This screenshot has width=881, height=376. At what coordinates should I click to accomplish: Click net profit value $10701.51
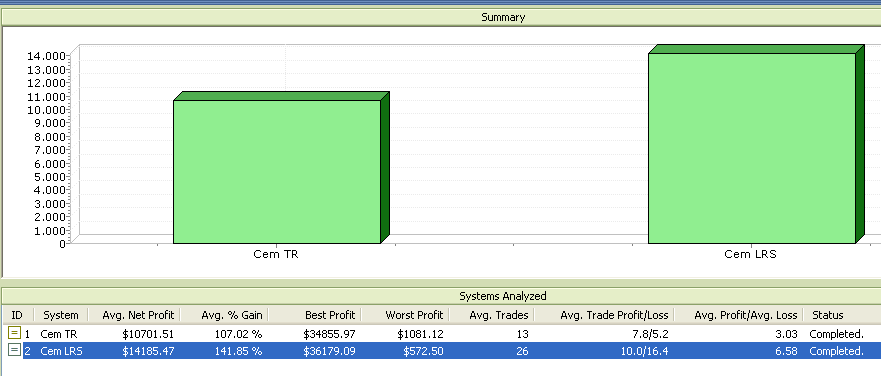(x=148, y=334)
